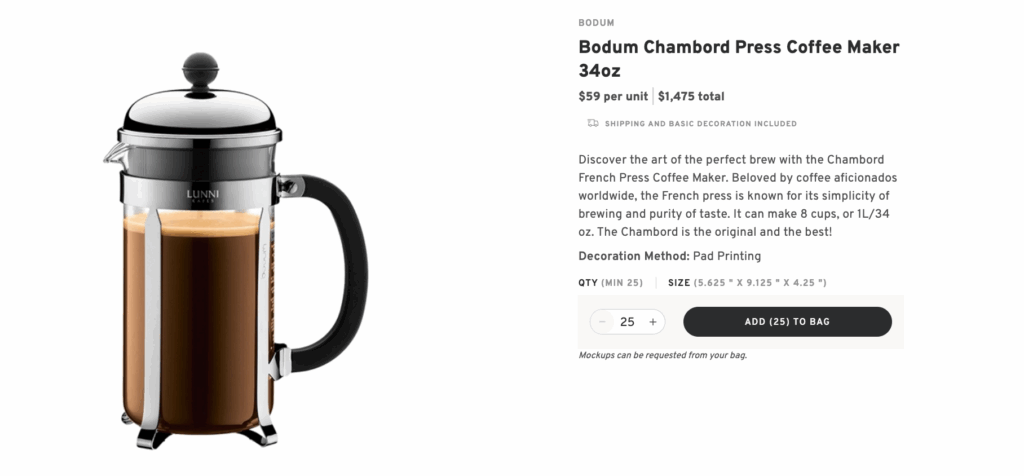The height and width of the screenshot is (476, 1024).
Task: Click the QTY (MIN 25) label
Action: pyautogui.click(x=611, y=283)
